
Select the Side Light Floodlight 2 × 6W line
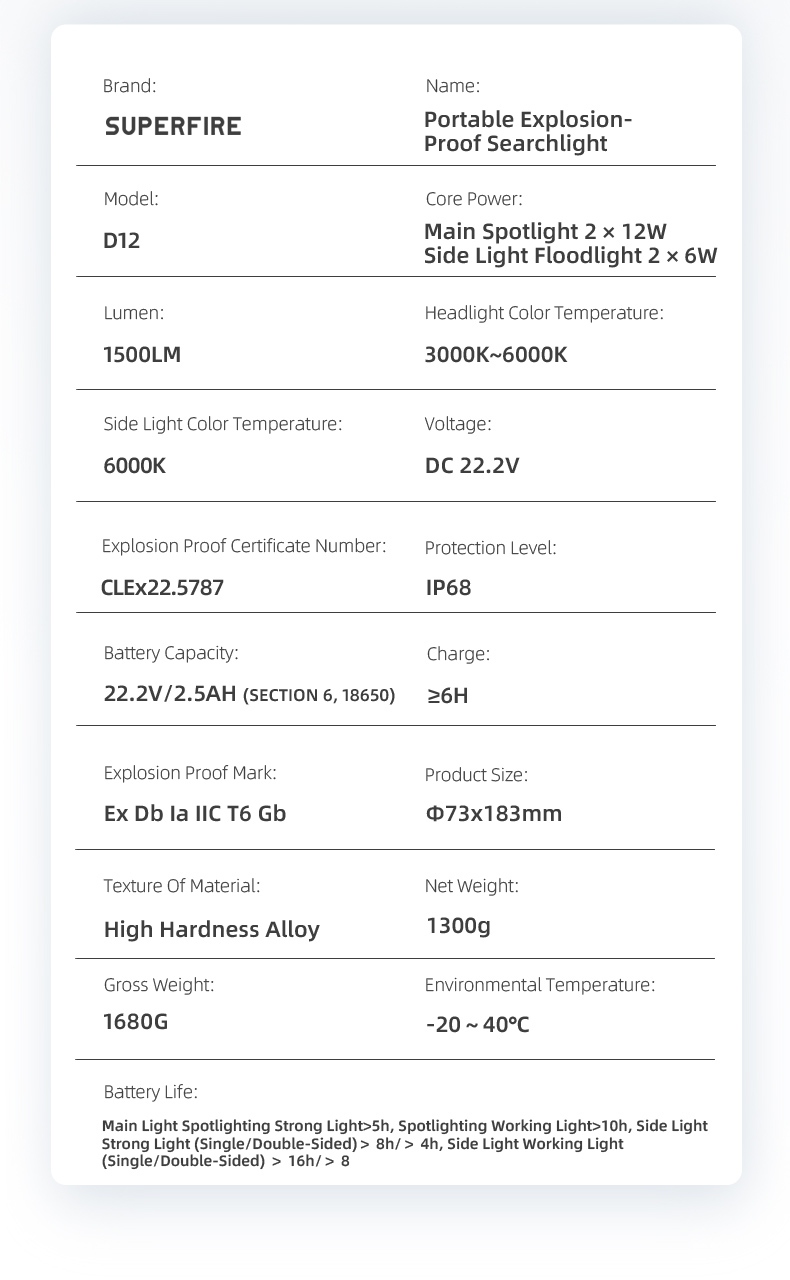[570, 255]
